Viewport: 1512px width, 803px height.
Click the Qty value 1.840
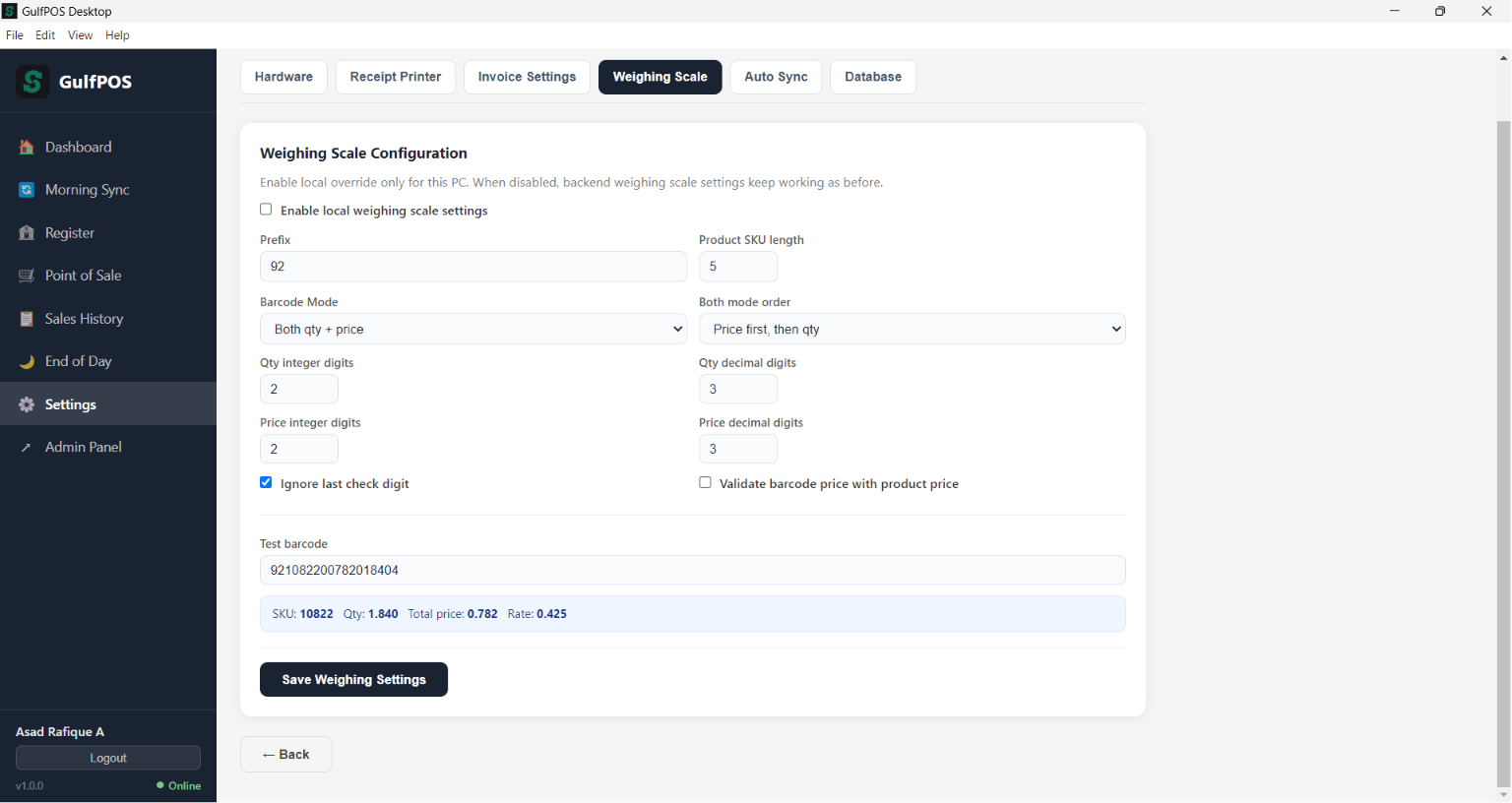click(x=383, y=614)
